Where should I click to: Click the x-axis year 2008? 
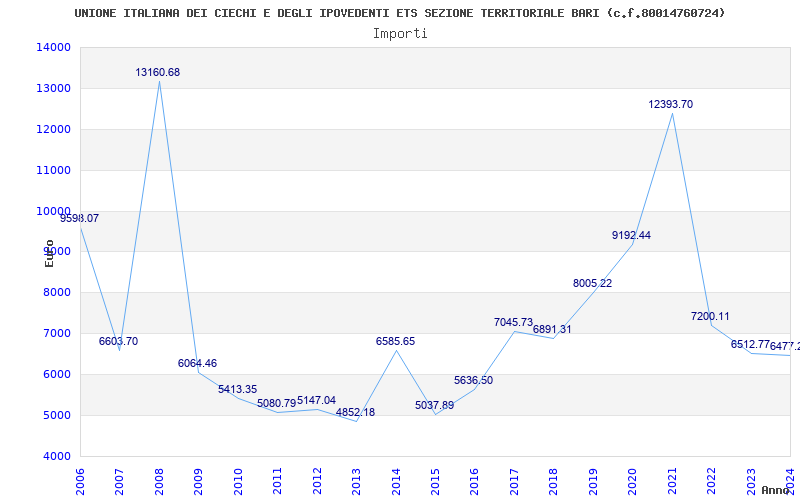[159, 482]
